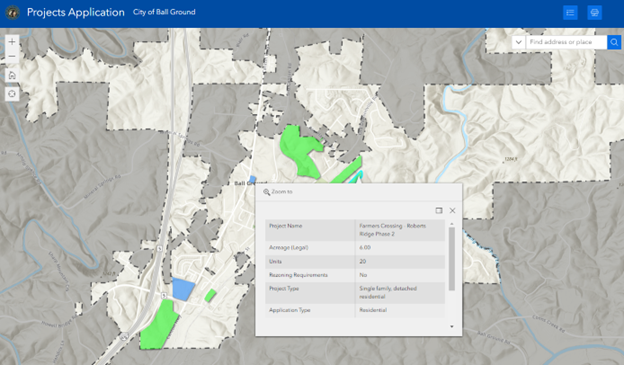This screenshot has width=624, height=365.
Task: Focus the Find address or place field
Action: coord(566,42)
